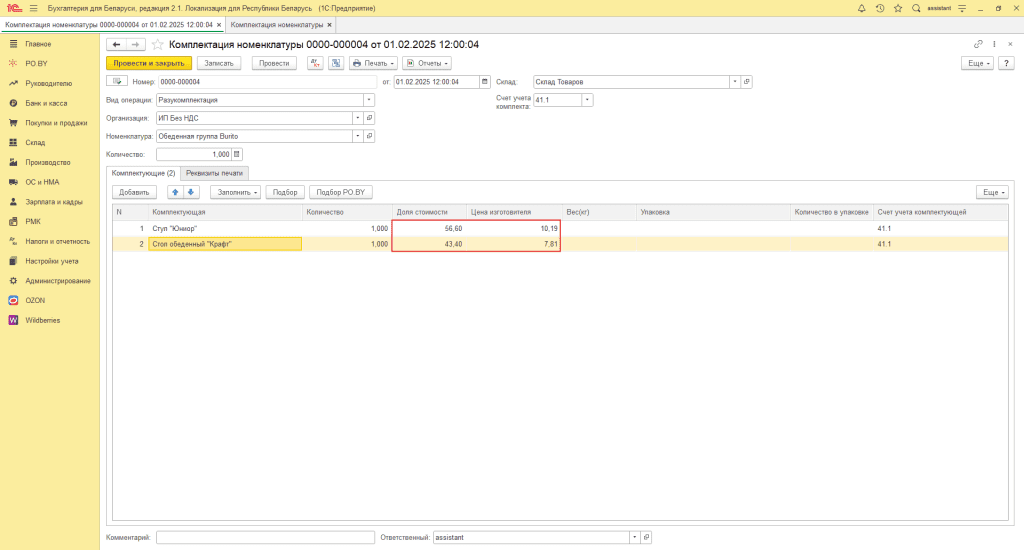Open Заполнить dropdown menu
Image resolution: width=1024 pixels, height=550 pixels.
[x=236, y=192]
